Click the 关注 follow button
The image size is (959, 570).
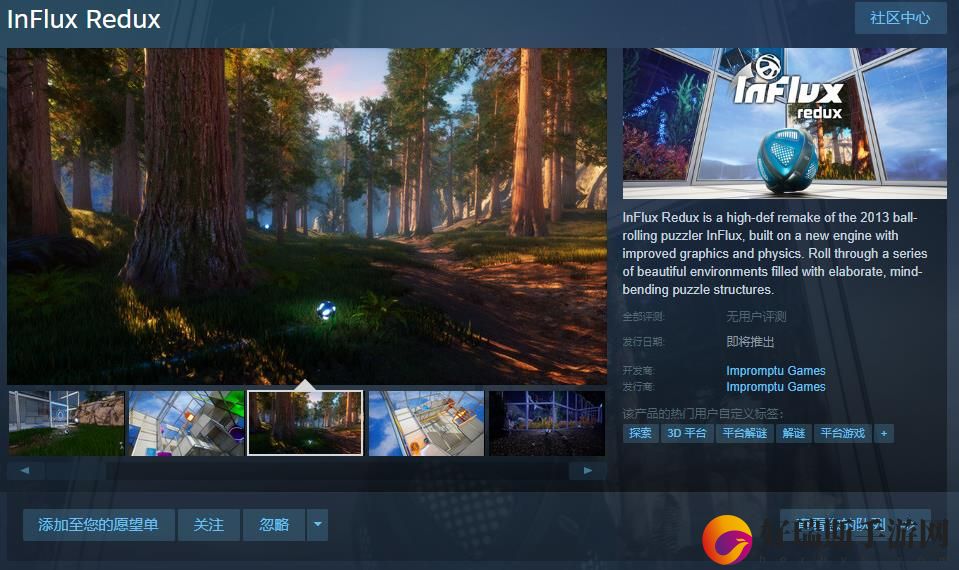209,525
